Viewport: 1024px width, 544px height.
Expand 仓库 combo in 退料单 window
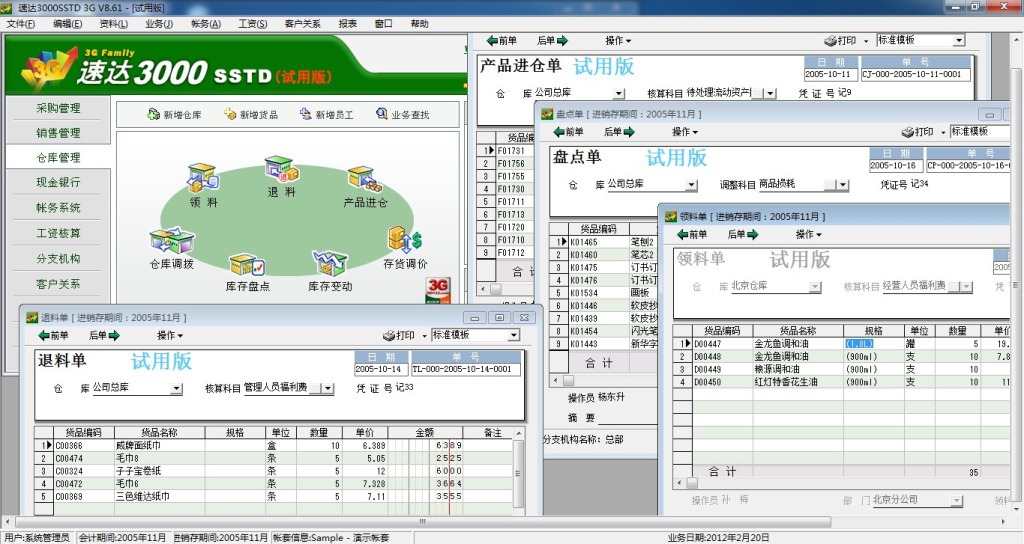coord(176,388)
